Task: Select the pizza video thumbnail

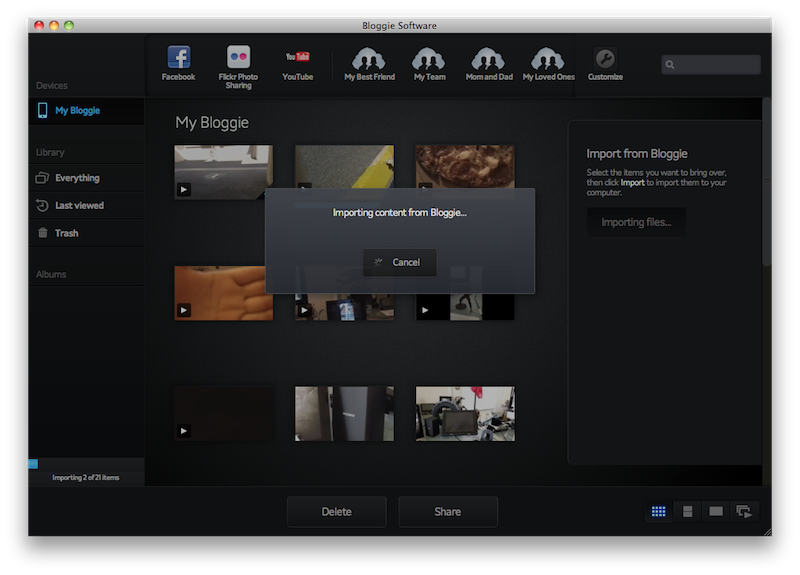Action: coord(465,166)
